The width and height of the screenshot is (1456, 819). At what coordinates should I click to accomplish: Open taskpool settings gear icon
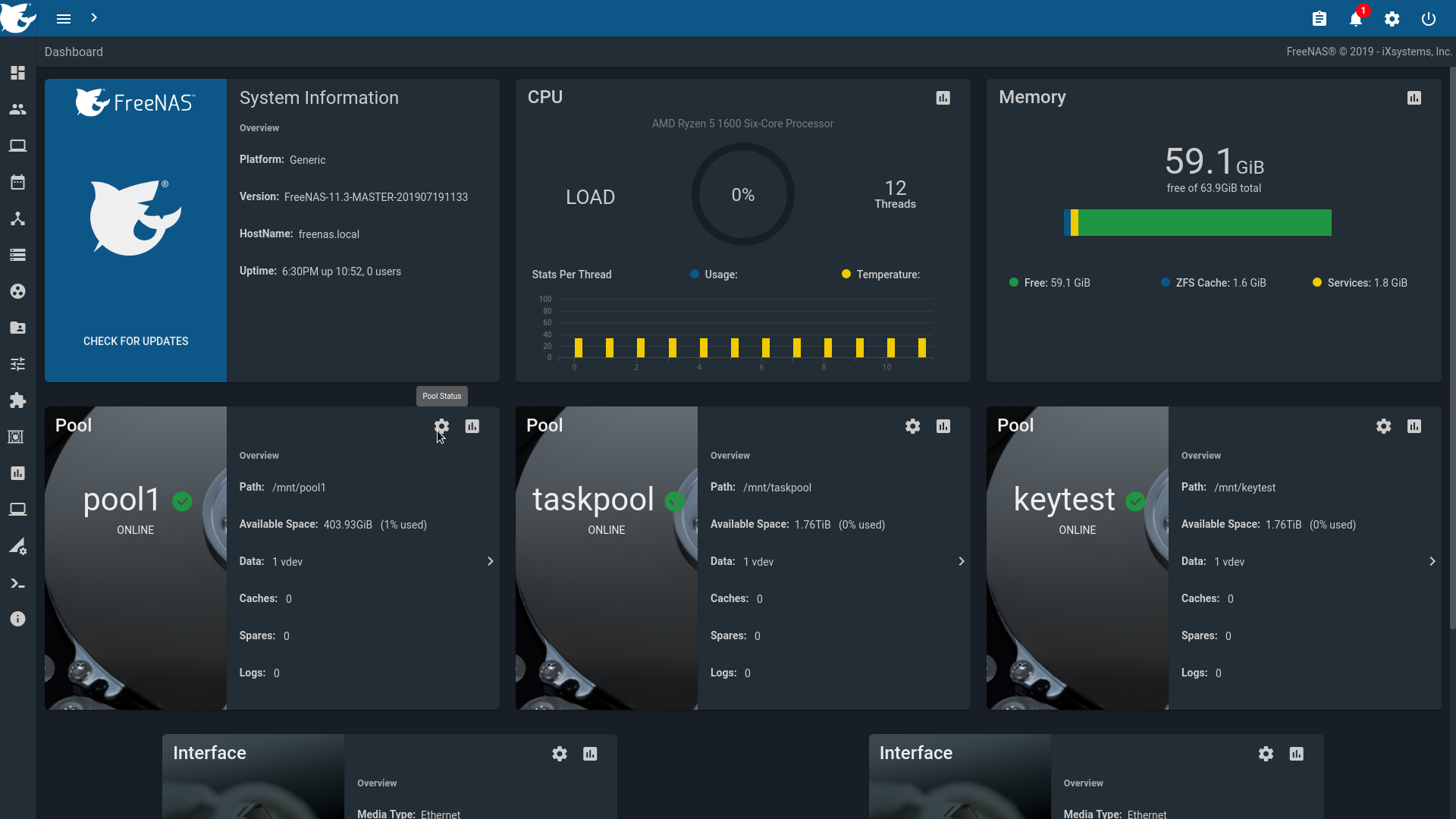pyautogui.click(x=913, y=426)
